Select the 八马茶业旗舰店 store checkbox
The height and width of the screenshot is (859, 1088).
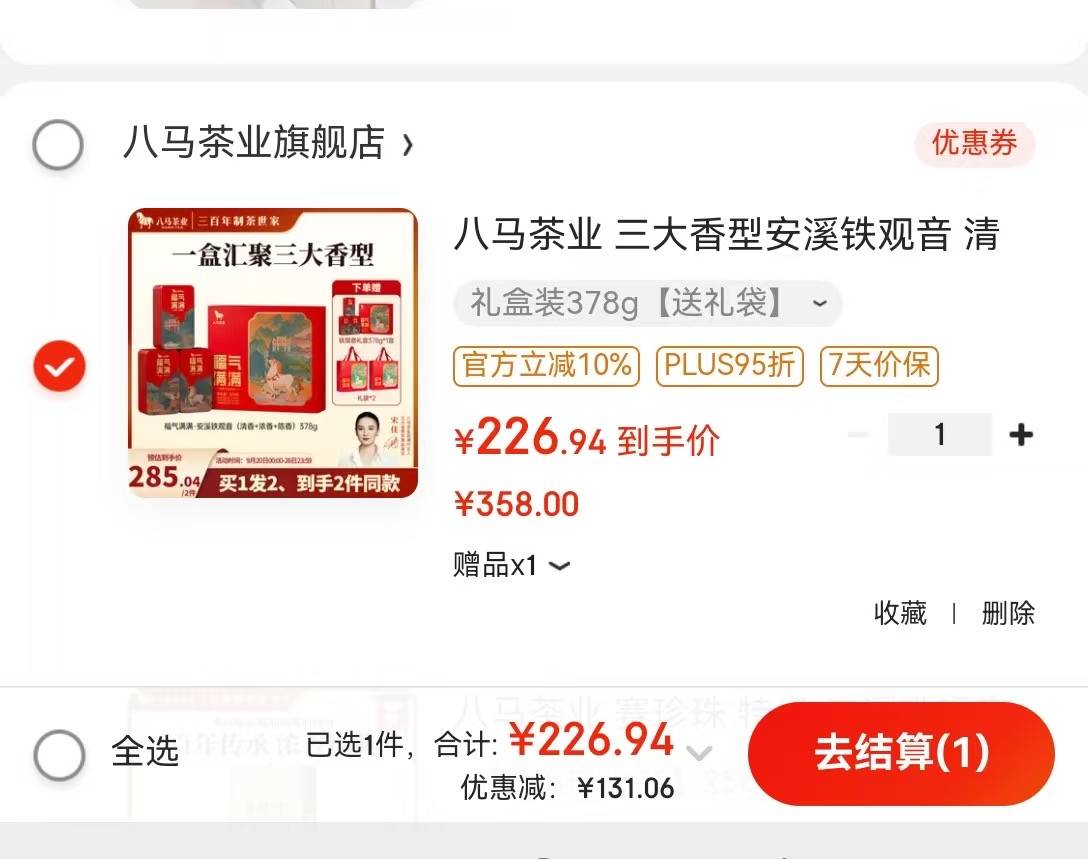coord(58,144)
